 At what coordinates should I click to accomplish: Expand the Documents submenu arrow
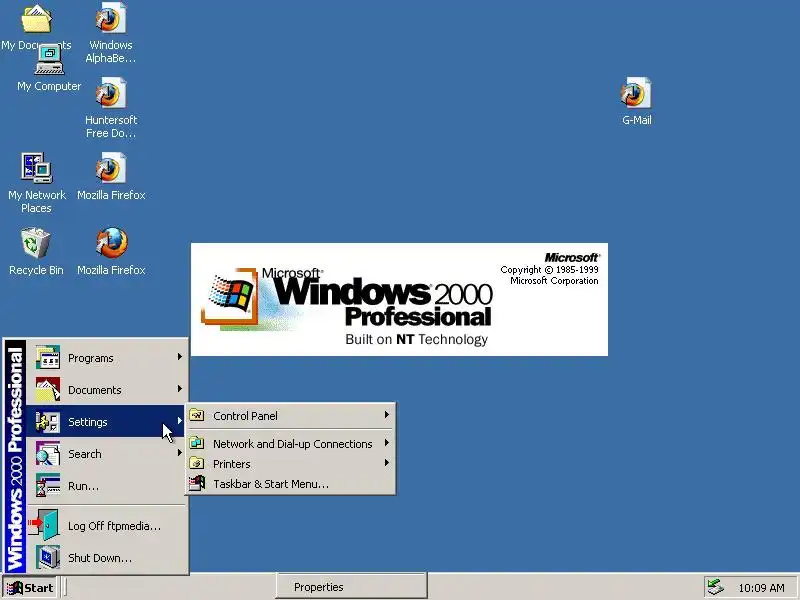(x=180, y=389)
